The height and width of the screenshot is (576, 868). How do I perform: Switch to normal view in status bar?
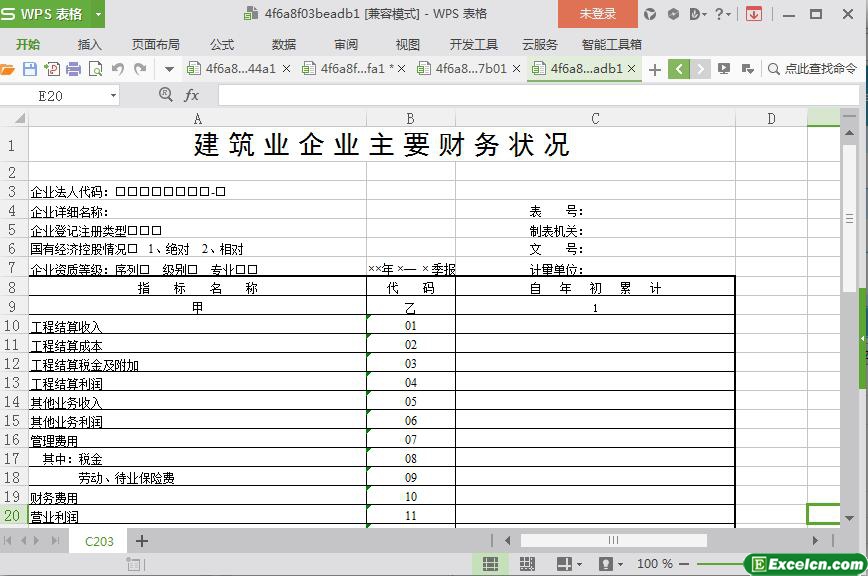(x=490, y=564)
